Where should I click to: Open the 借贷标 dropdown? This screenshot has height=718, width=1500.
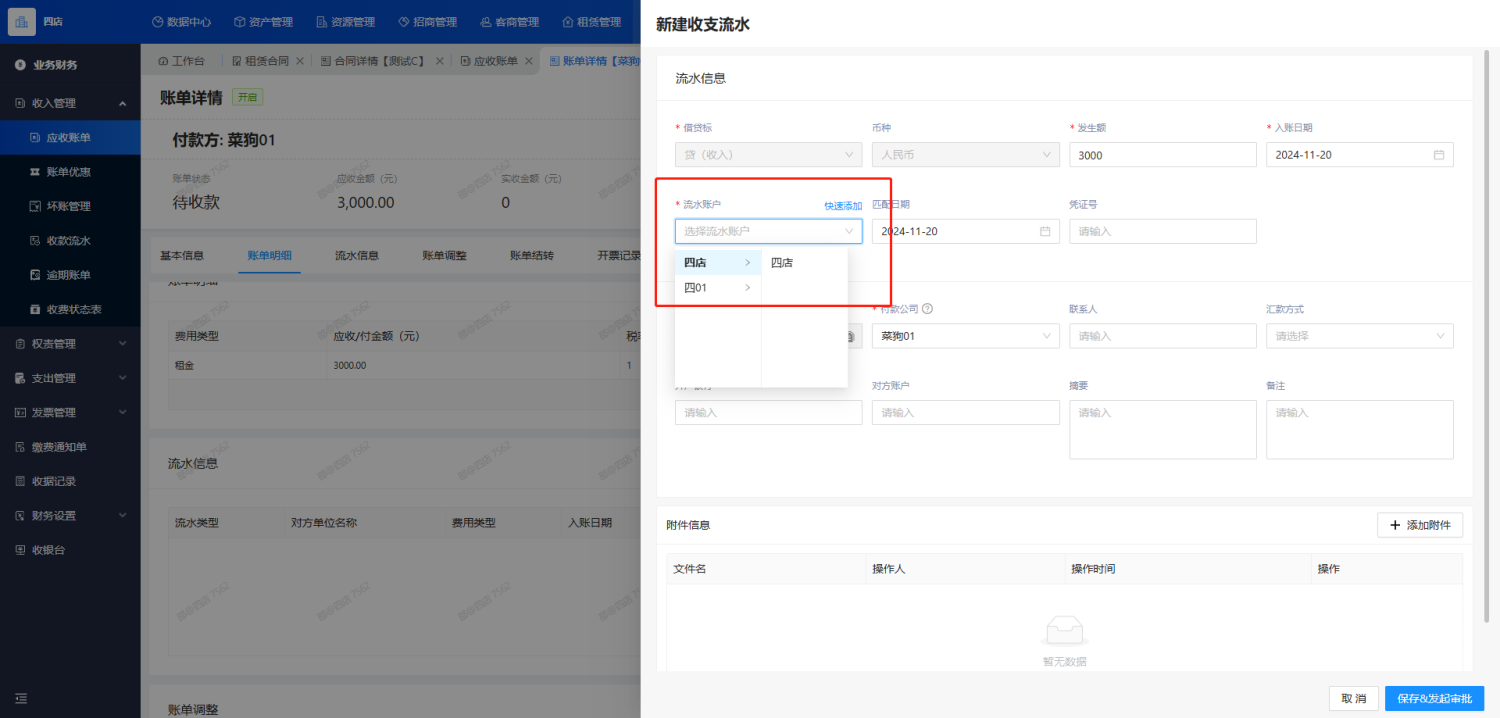click(768, 155)
